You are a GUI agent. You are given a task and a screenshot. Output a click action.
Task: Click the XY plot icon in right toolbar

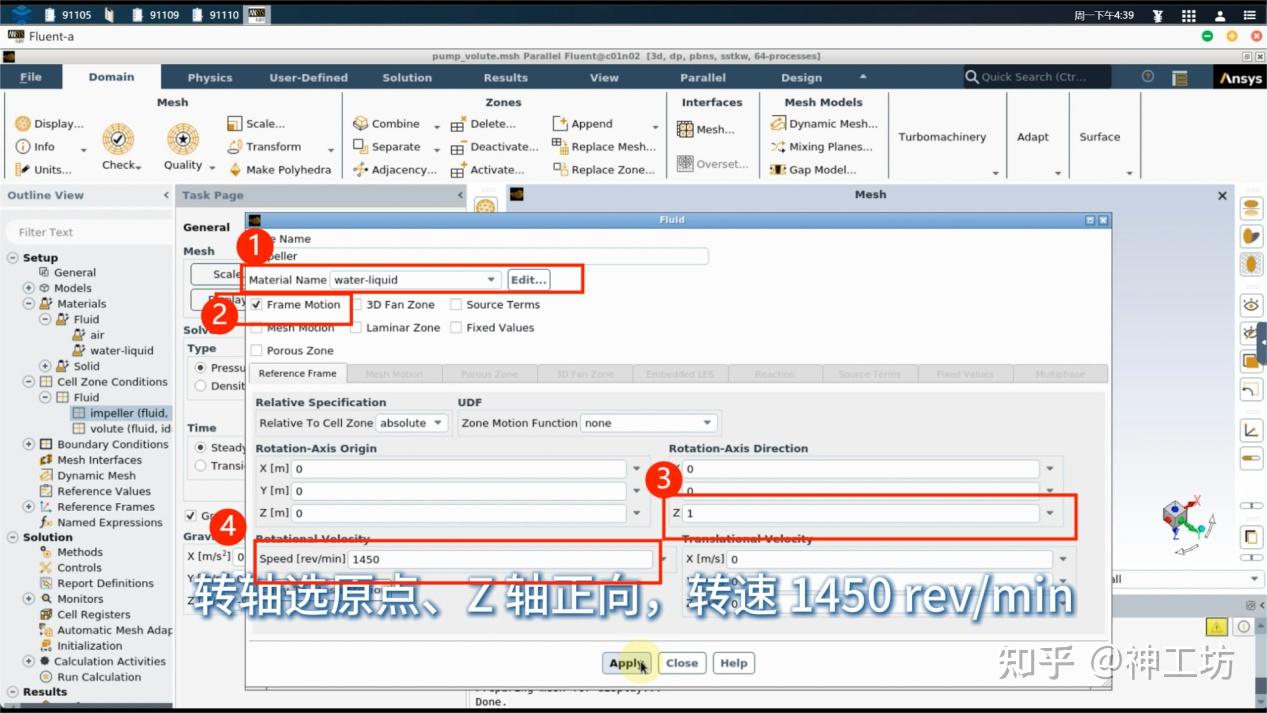[x=1250, y=431]
